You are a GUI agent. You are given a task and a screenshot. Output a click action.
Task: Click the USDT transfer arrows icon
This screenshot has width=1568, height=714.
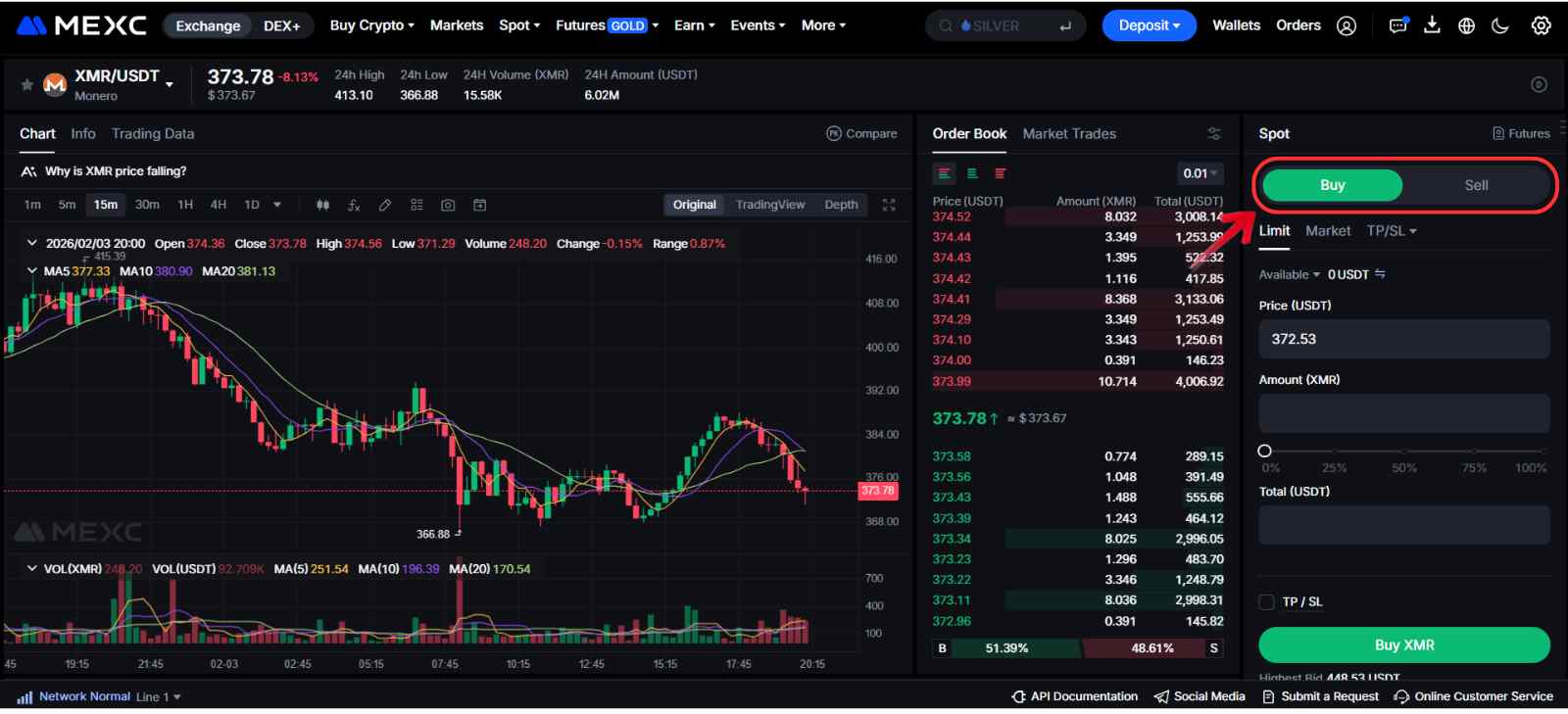click(x=1380, y=274)
